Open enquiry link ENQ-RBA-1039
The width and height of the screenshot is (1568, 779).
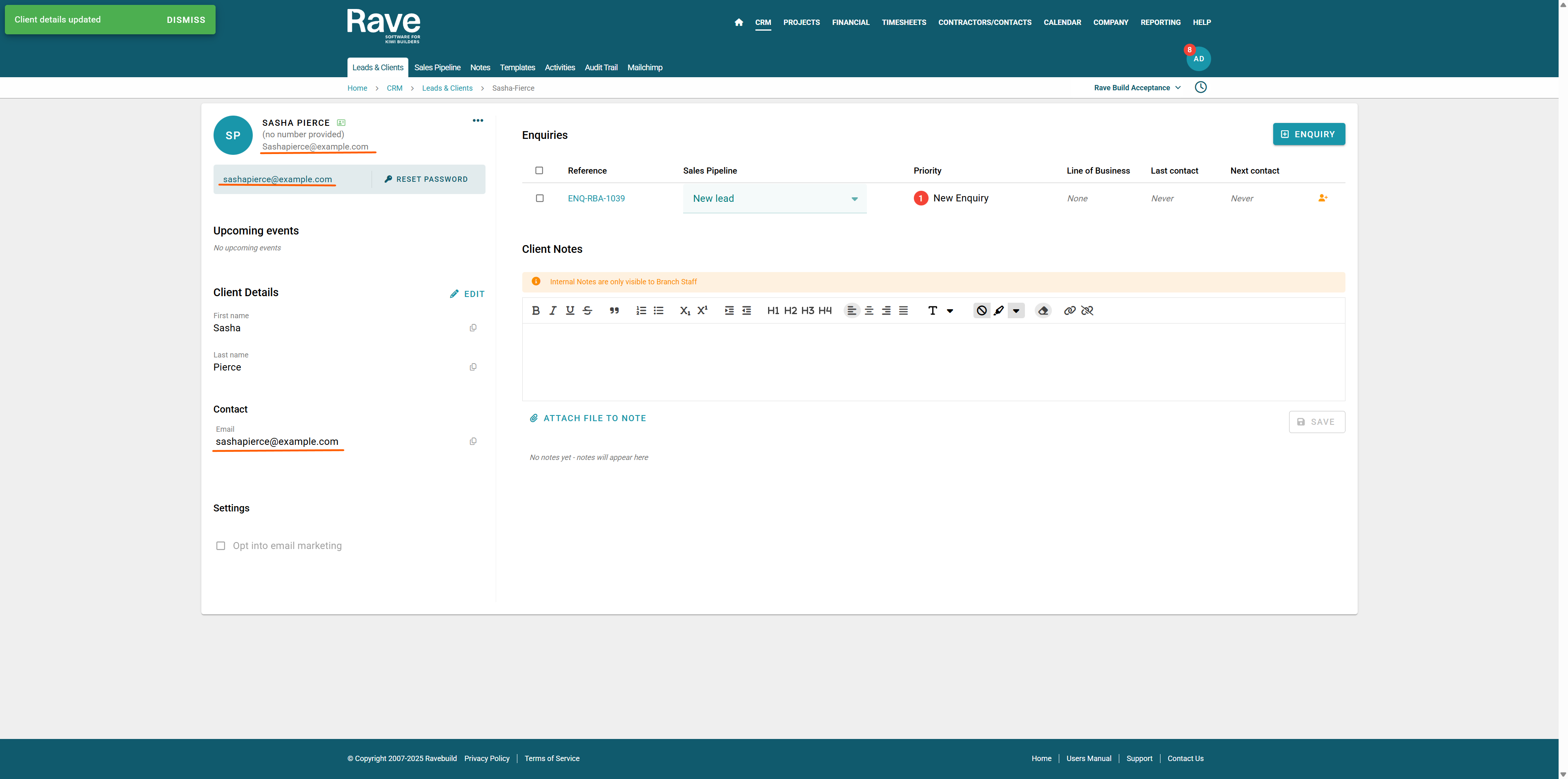(x=596, y=199)
